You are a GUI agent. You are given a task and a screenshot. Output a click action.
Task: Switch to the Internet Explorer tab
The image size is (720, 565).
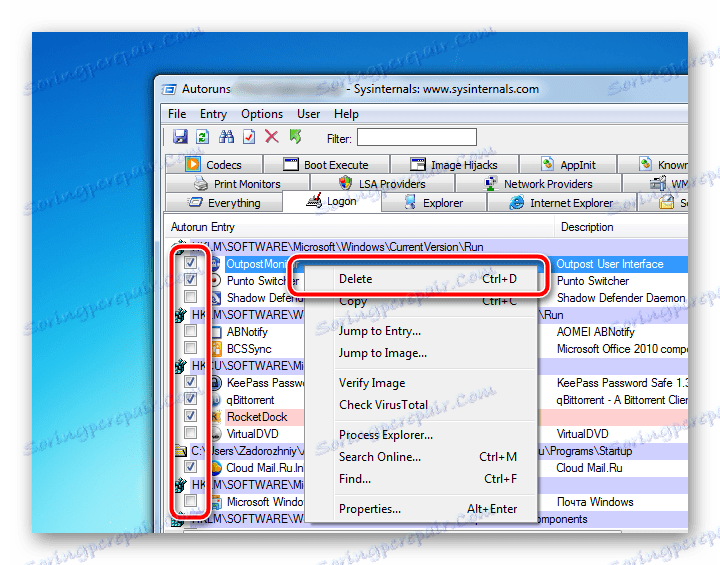pyautogui.click(x=561, y=203)
